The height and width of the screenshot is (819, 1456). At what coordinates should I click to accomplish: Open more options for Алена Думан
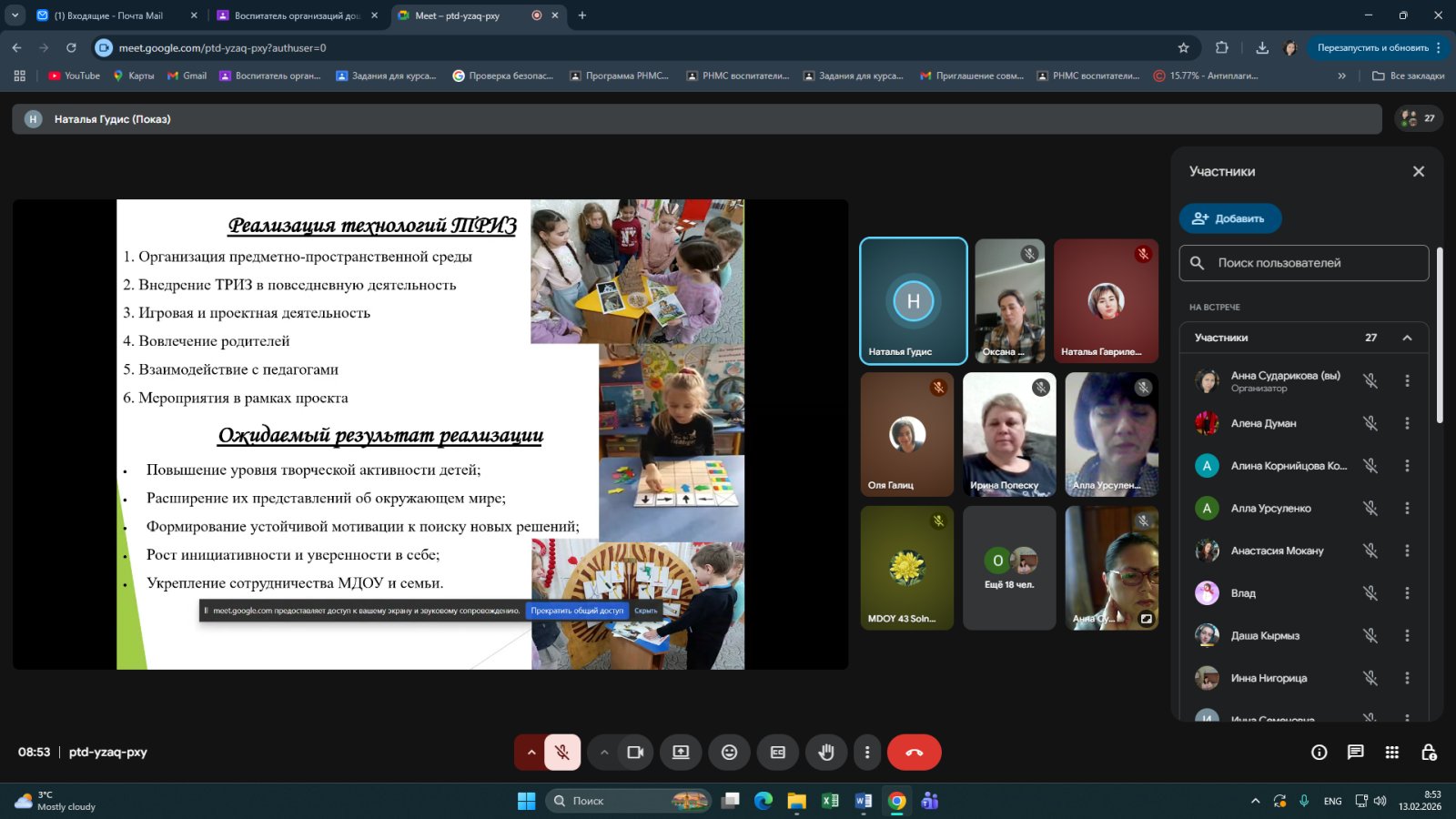pos(1407,423)
